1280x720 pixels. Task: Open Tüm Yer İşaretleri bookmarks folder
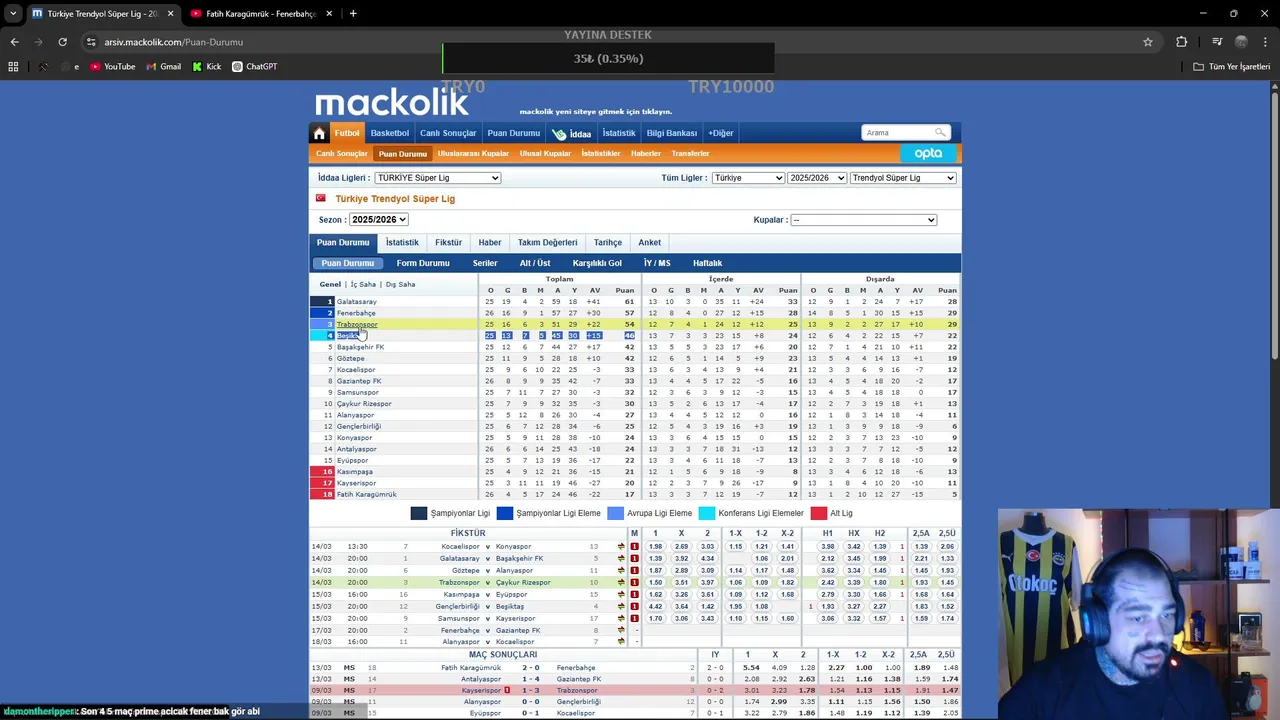coord(1232,66)
